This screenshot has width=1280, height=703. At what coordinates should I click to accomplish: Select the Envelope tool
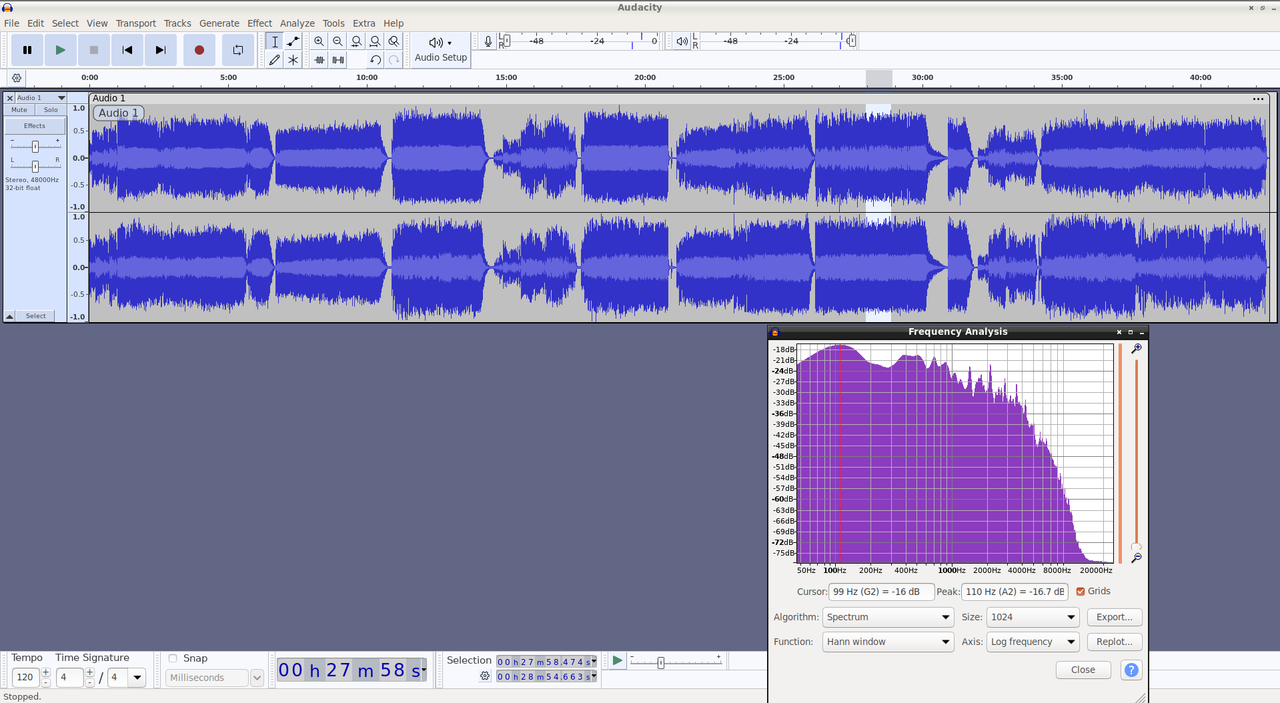click(x=293, y=41)
